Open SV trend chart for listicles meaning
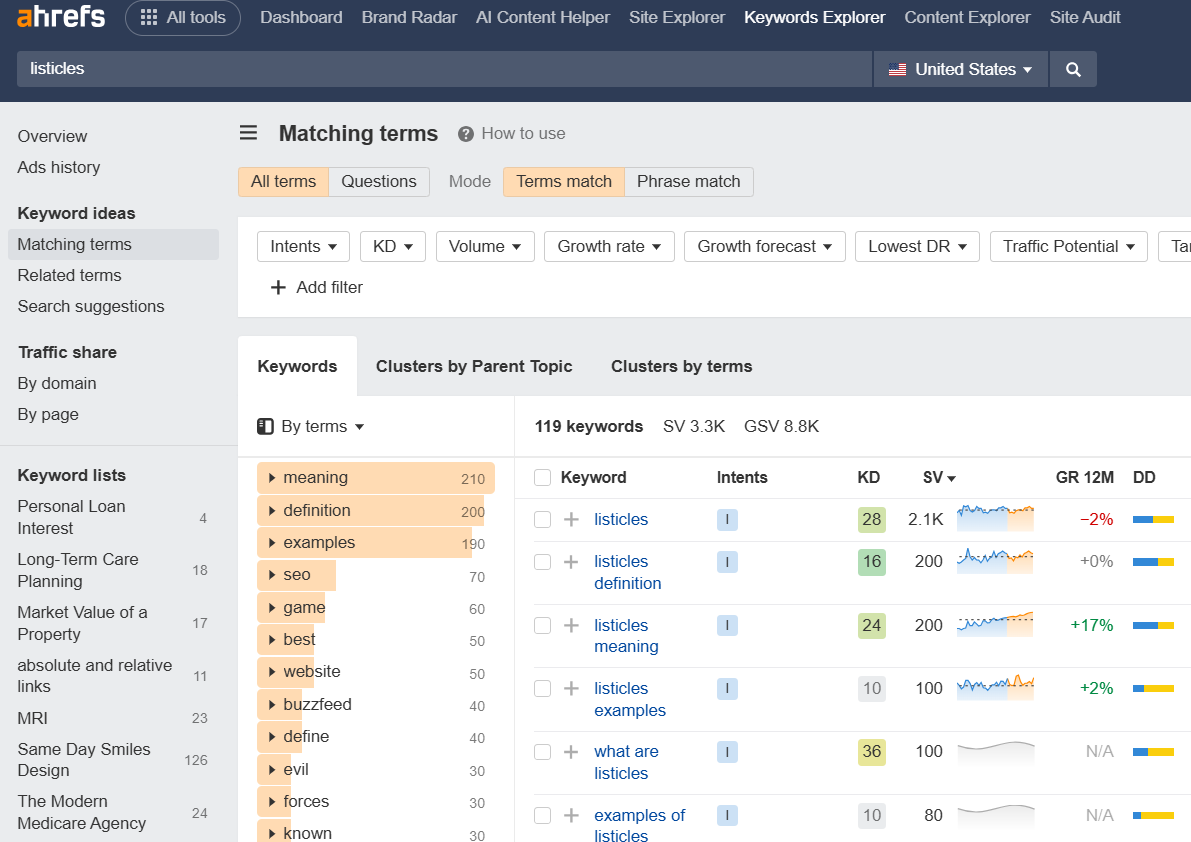 (x=995, y=624)
